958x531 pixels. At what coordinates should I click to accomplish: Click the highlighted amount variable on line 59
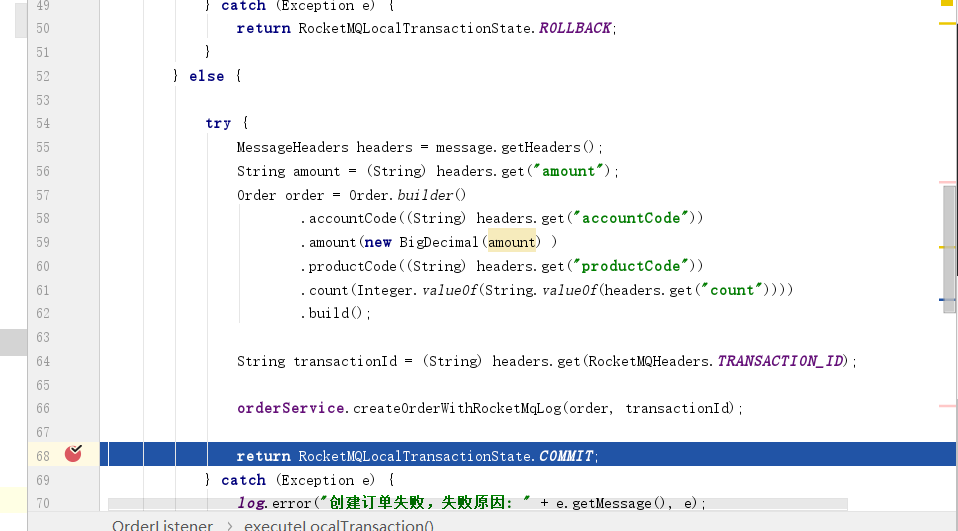coord(511,242)
